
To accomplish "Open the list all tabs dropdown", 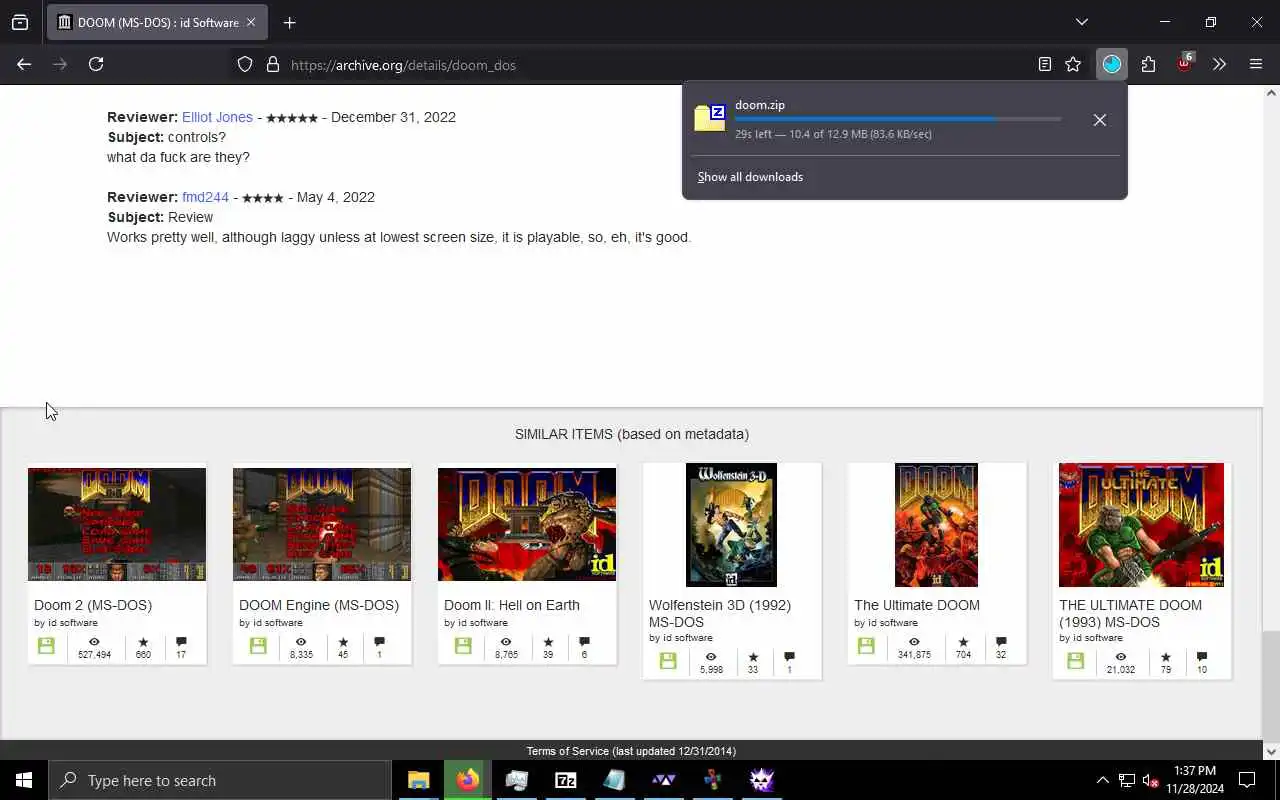I will point(1082,22).
